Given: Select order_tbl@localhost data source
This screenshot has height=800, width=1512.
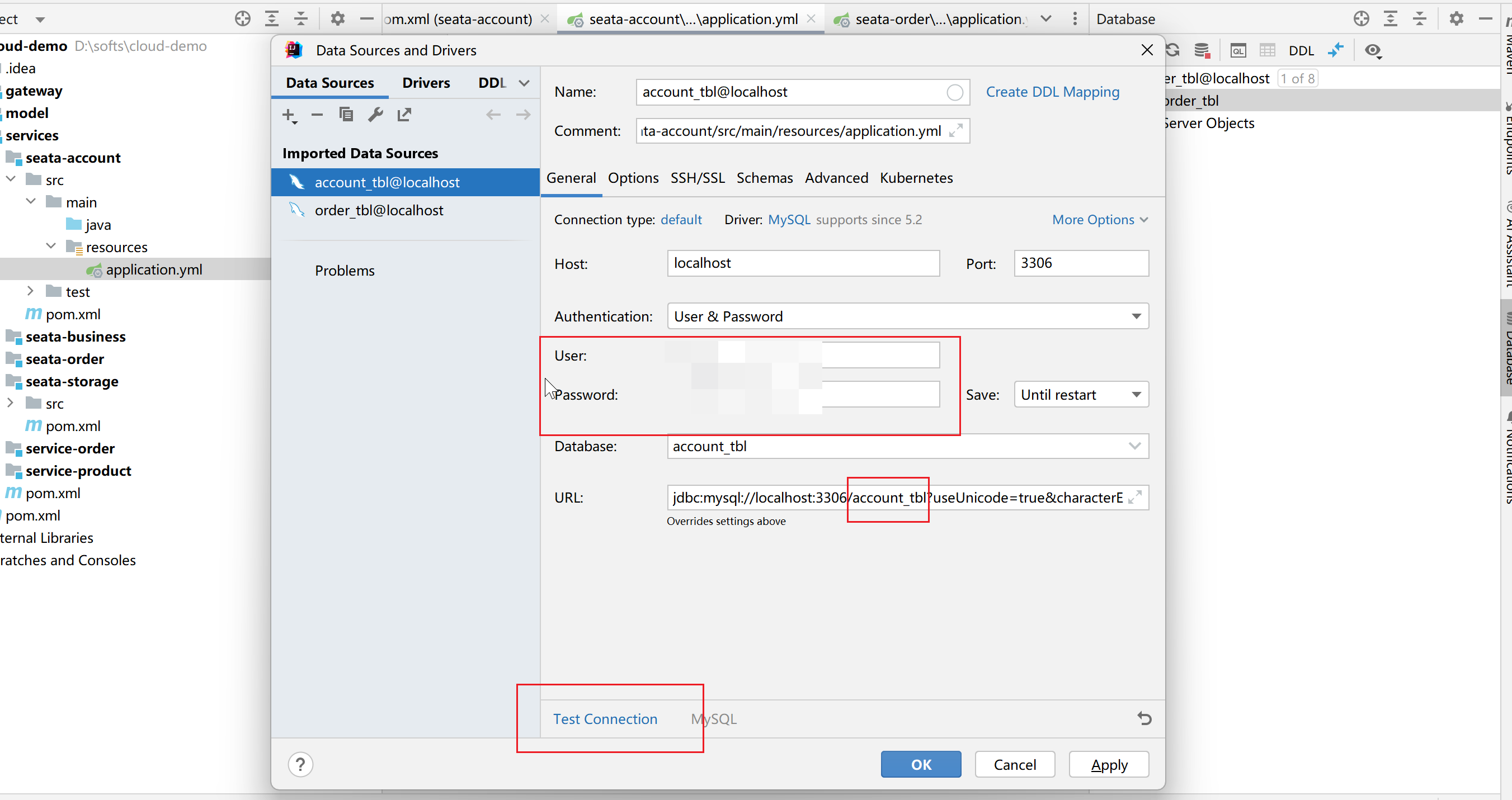Looking at the screenshot, I should point(405,210).
